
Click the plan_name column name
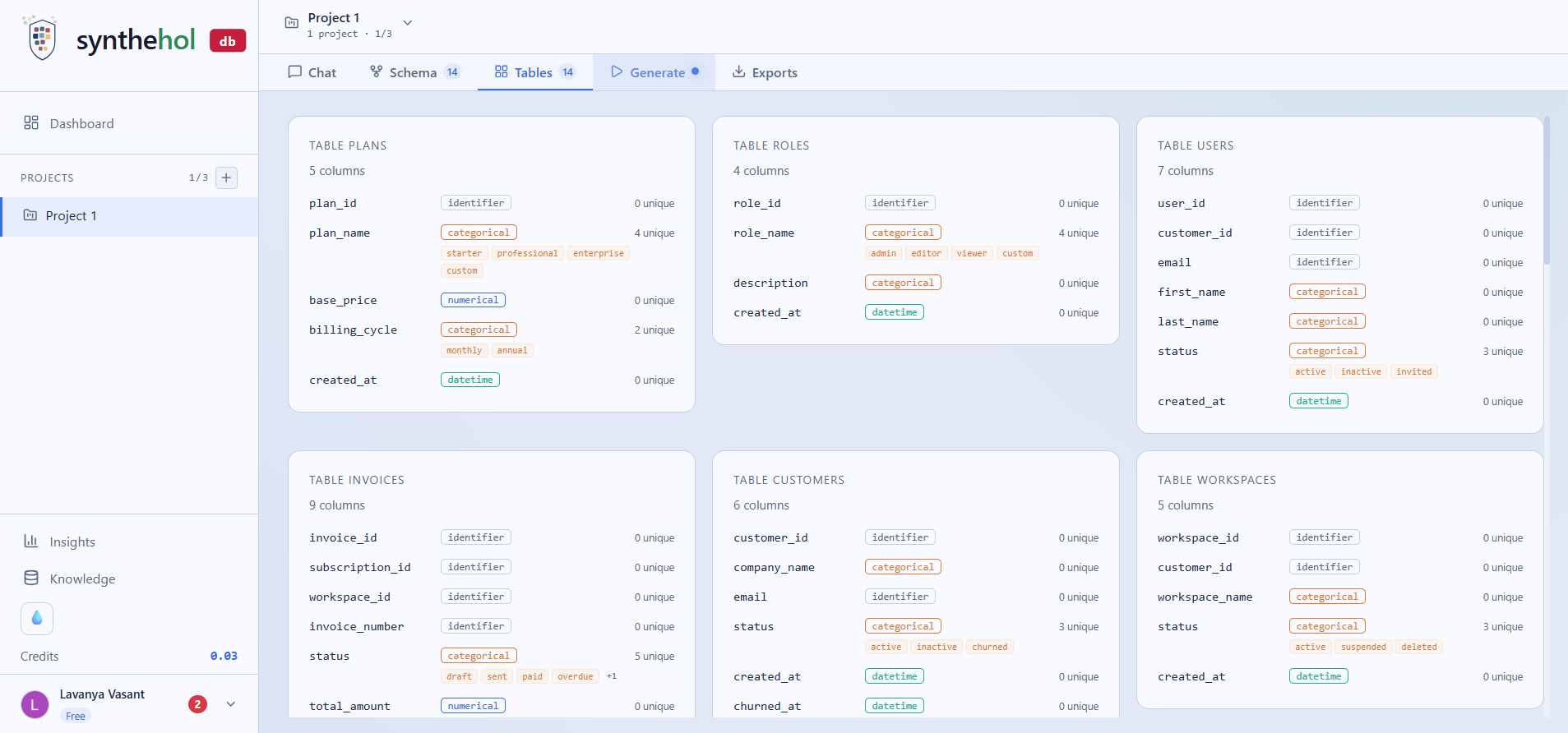(340, 233)
